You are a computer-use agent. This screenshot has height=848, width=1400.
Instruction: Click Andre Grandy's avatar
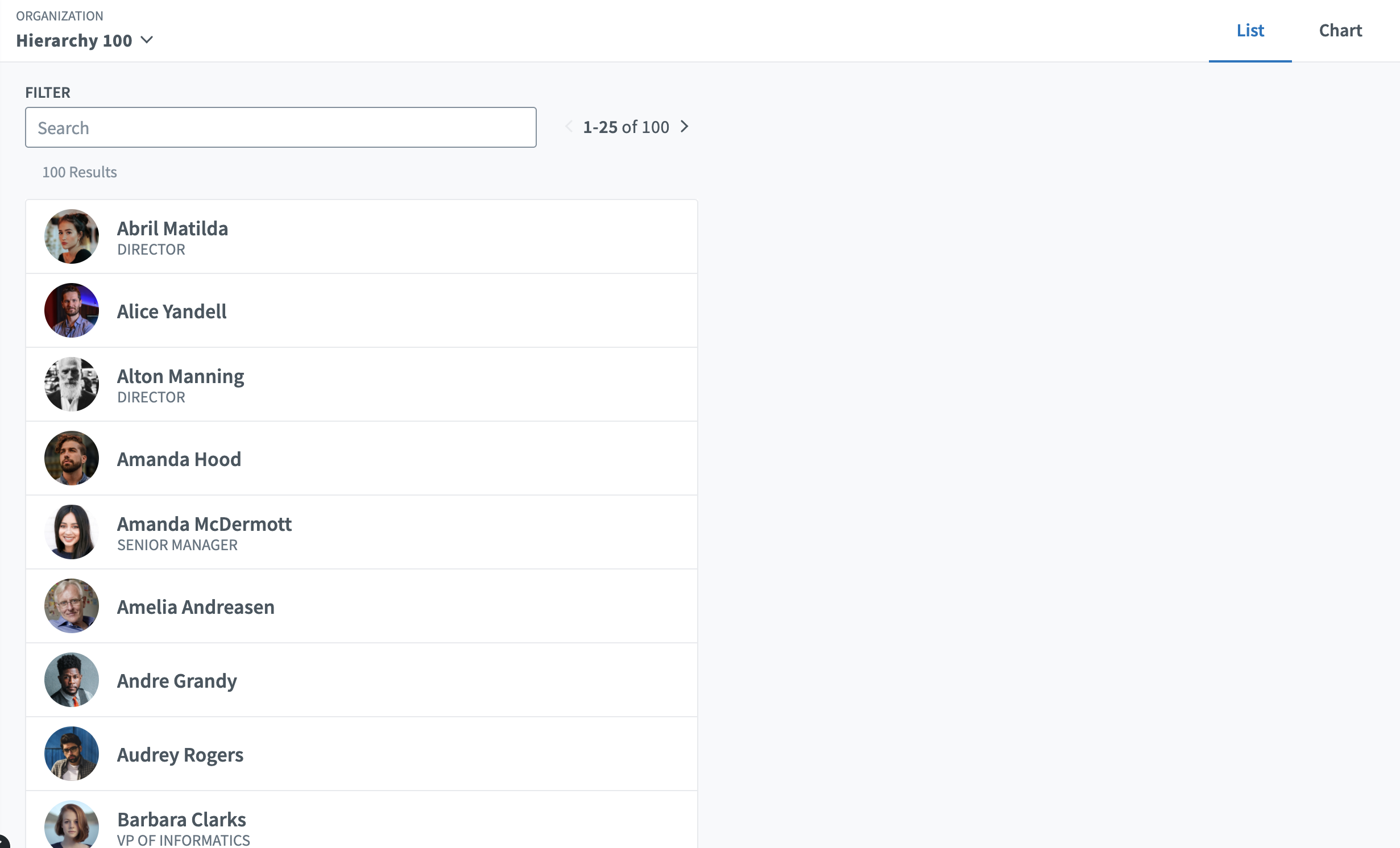(x=72, y=680)
